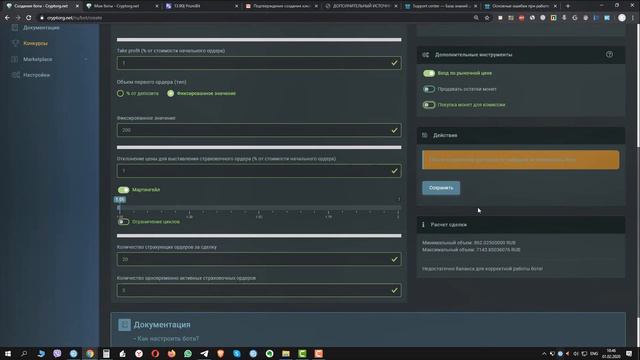This screenshot has width=640, height=360.
Task: Toggle the Ограничение циклов switch
Action: pos(123,222)
